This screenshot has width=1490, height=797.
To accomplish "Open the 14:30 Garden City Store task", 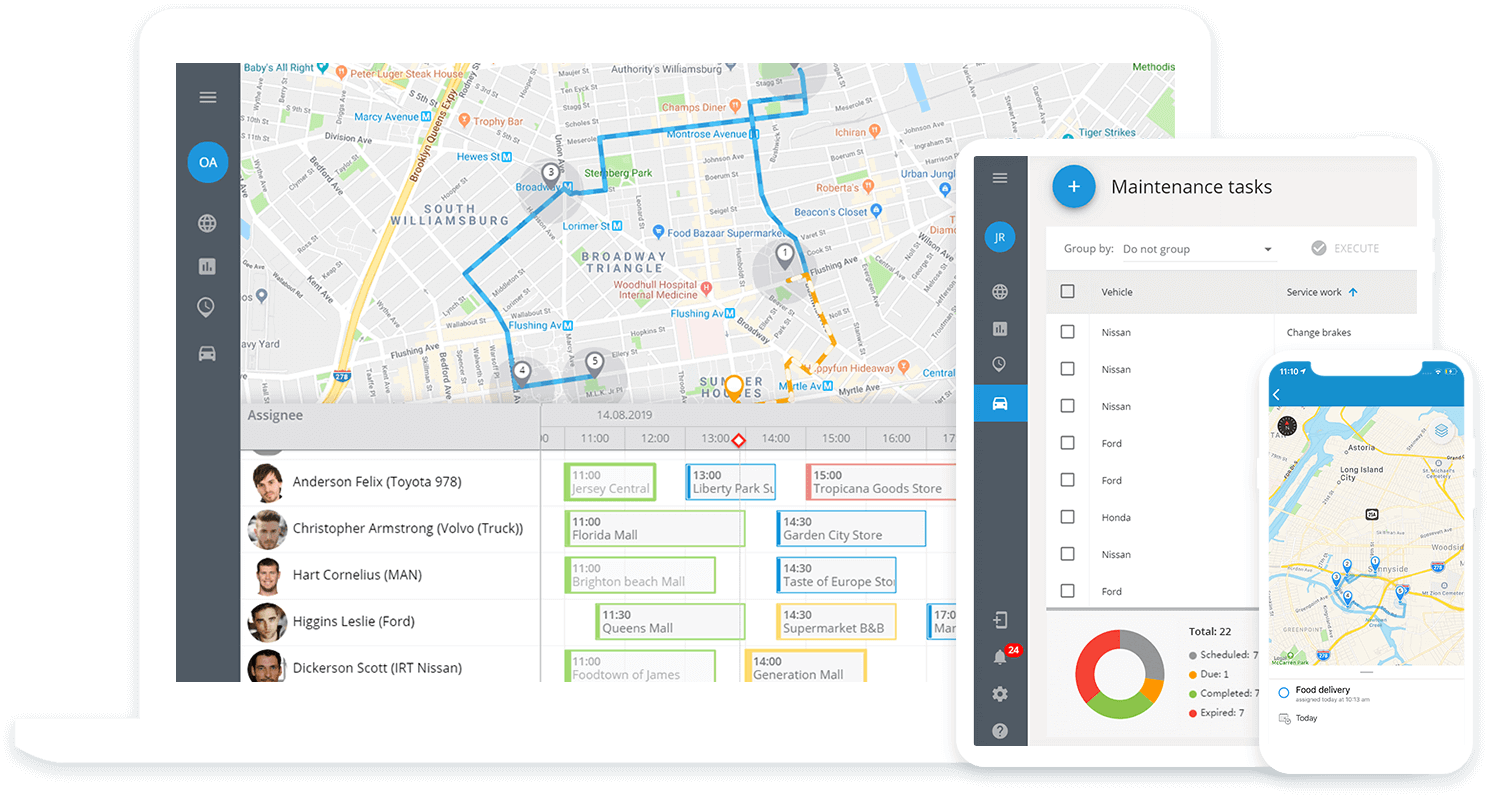I will coord(852,528).
